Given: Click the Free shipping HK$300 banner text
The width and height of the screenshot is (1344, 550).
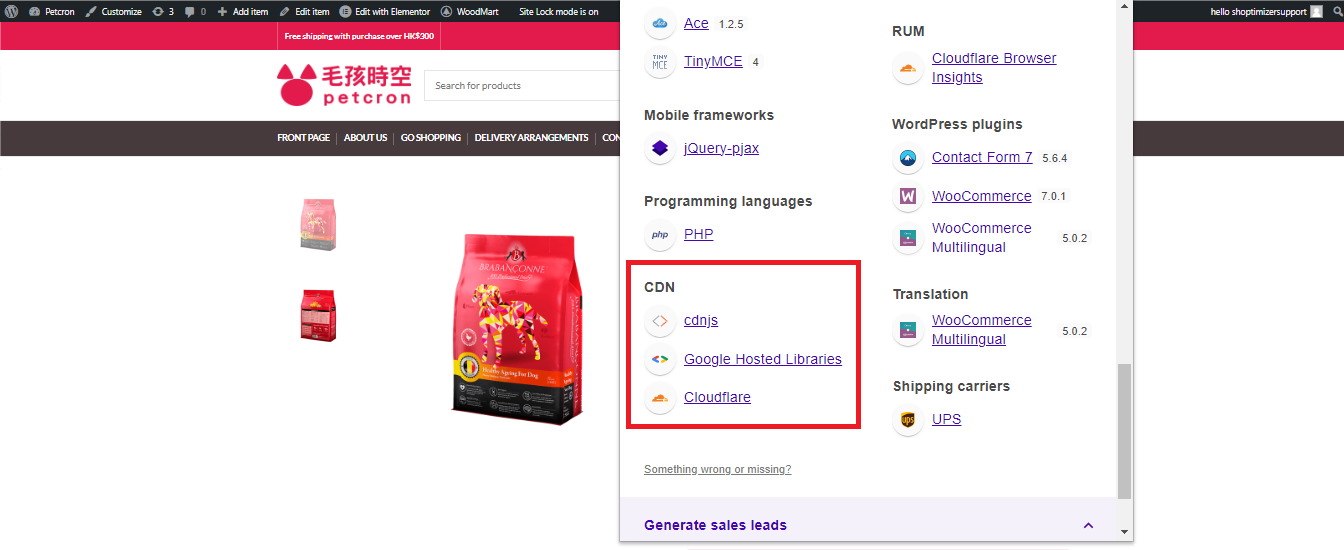Looking at the screenshot, I should [358, 36].
